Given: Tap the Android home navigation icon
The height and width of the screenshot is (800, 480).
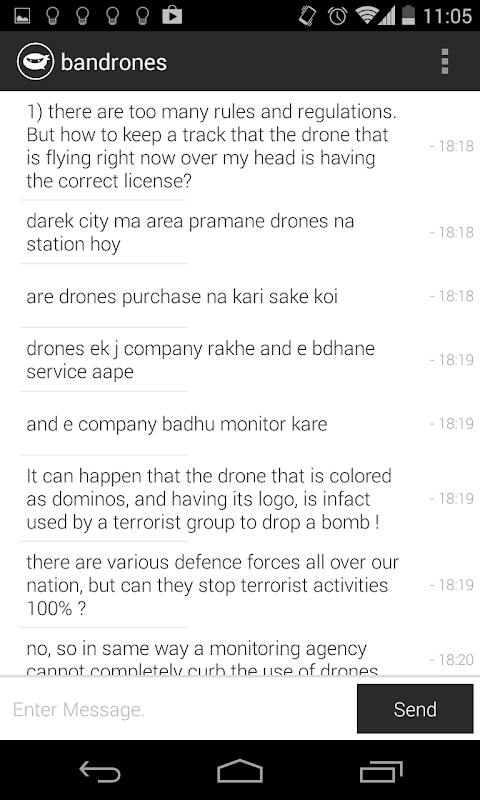Looking at the screenshot, I should coord(240,770).
